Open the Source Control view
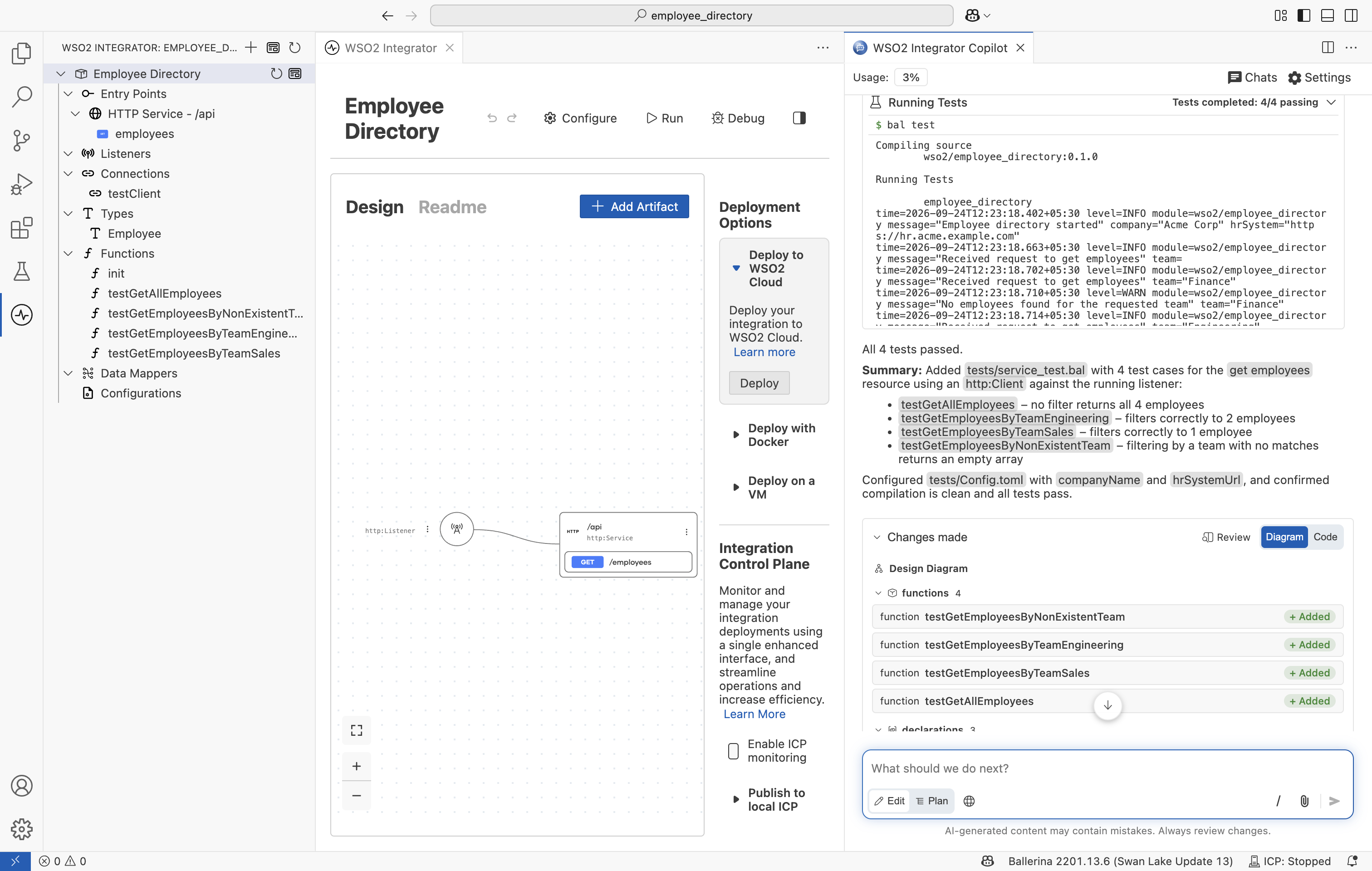Viewport: 1372px width, 871px height. click(22, 140)
